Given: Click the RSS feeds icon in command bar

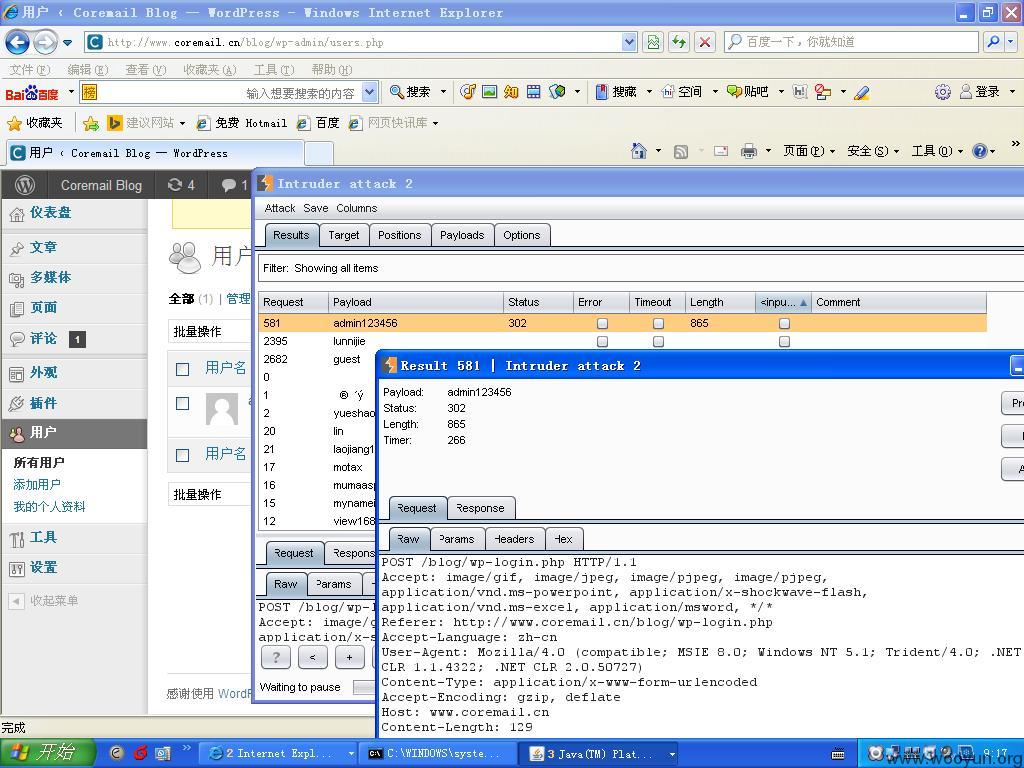Looking at the screenshot, I should coord(680,152).
